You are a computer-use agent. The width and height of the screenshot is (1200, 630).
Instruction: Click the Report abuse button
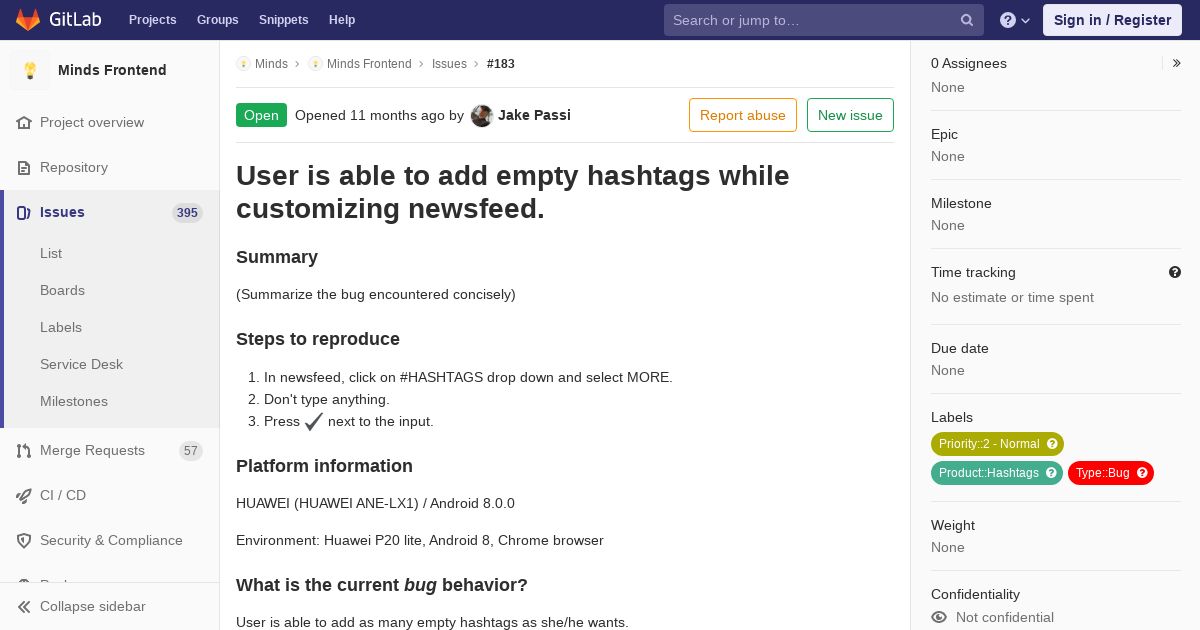(x=743, y=115)
